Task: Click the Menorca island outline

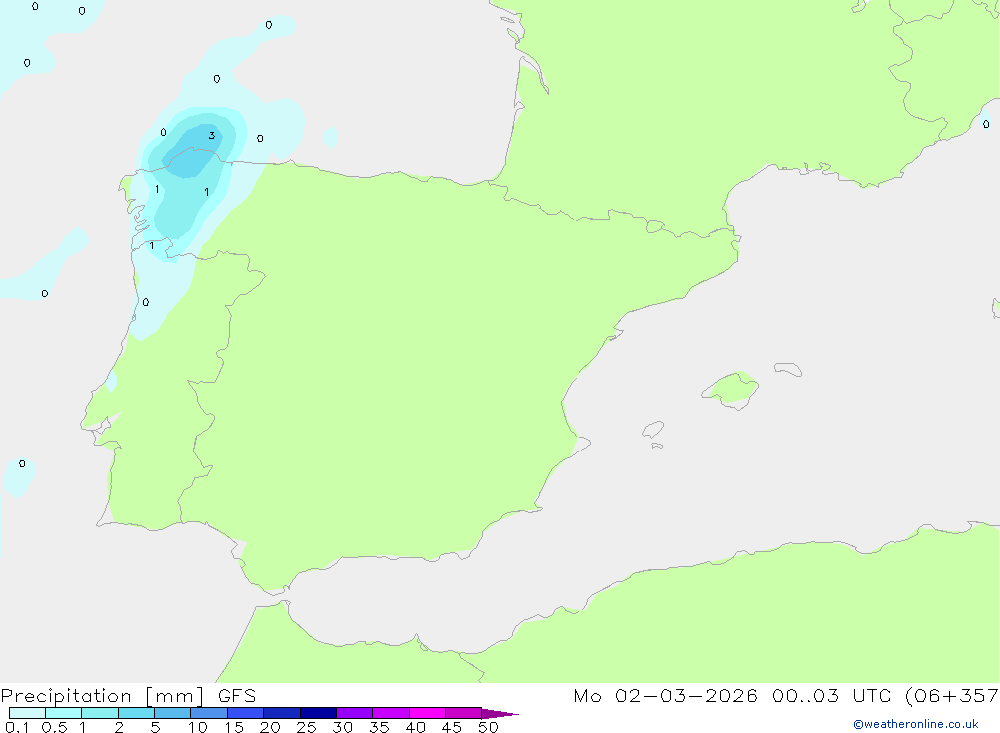Action: [x=788, y=369]
